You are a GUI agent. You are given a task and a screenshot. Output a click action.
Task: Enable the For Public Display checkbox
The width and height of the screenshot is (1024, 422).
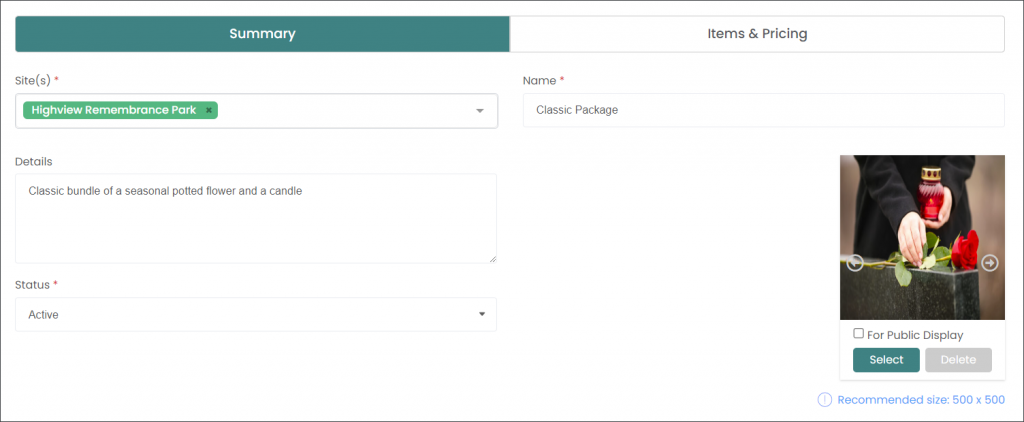coord(859,334)
